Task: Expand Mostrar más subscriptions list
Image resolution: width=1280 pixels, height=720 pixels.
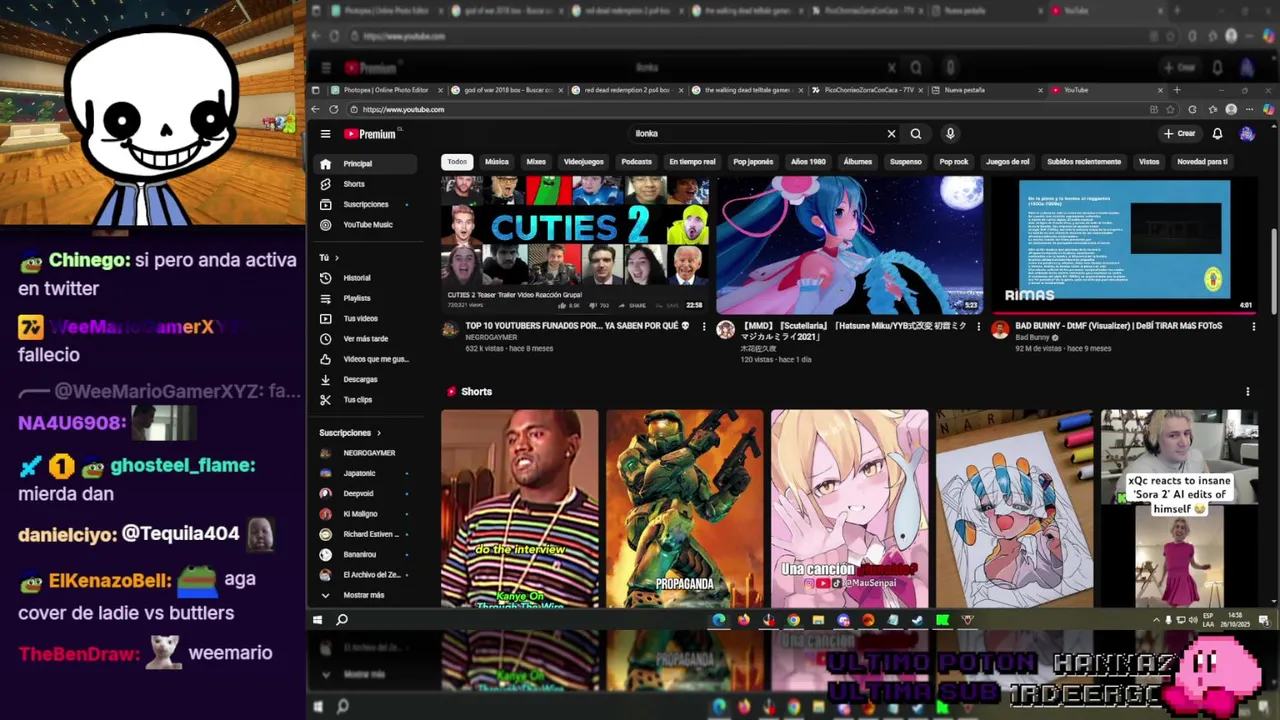Action: [363, 595]
